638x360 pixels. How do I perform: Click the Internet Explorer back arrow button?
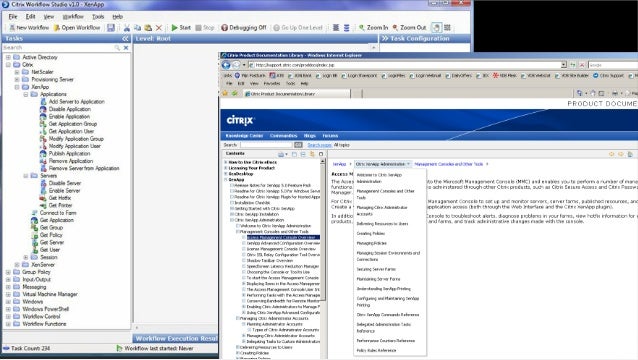pos(226,65)
